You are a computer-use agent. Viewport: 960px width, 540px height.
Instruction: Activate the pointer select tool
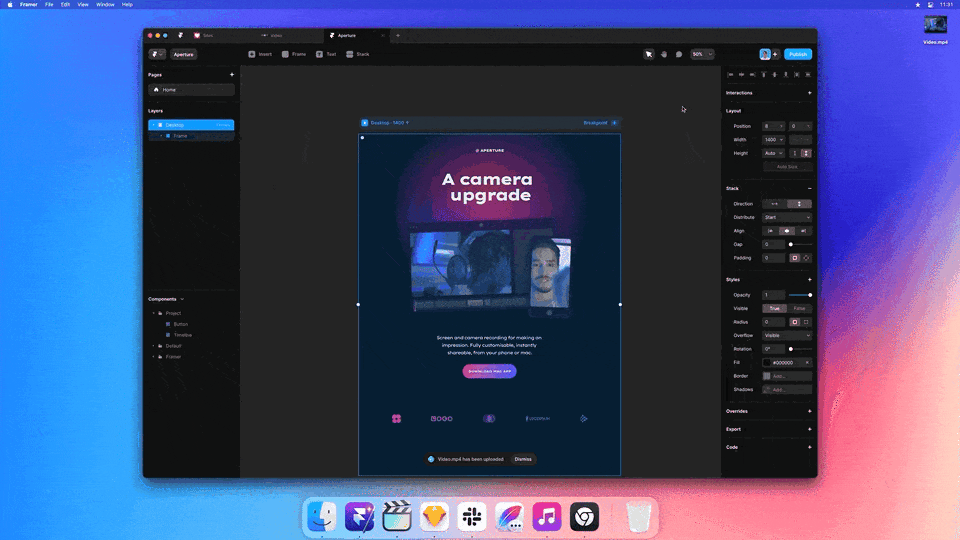pos(649,54)
